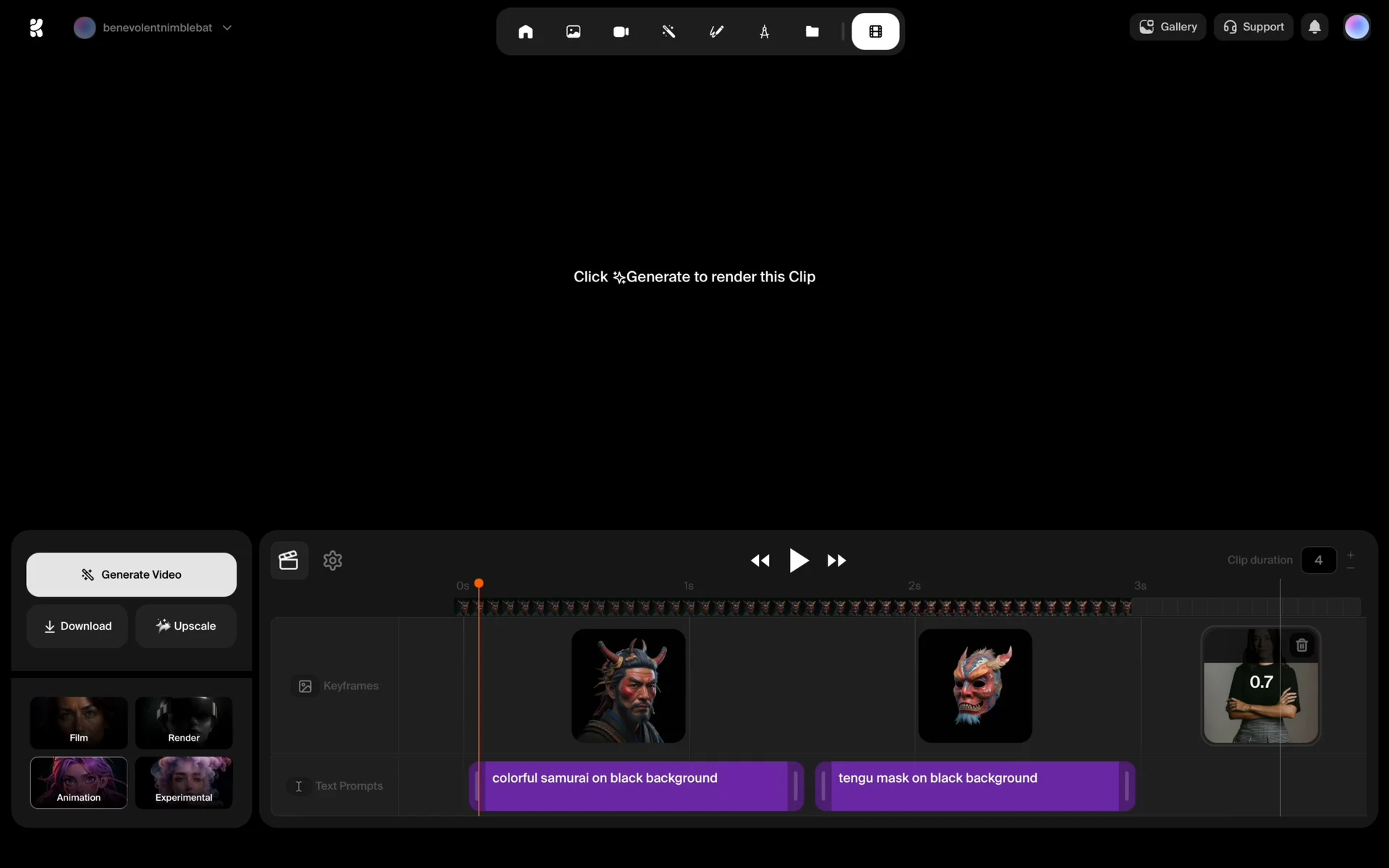
Task: Open the Support menu item
Action: click(1253, 27)
